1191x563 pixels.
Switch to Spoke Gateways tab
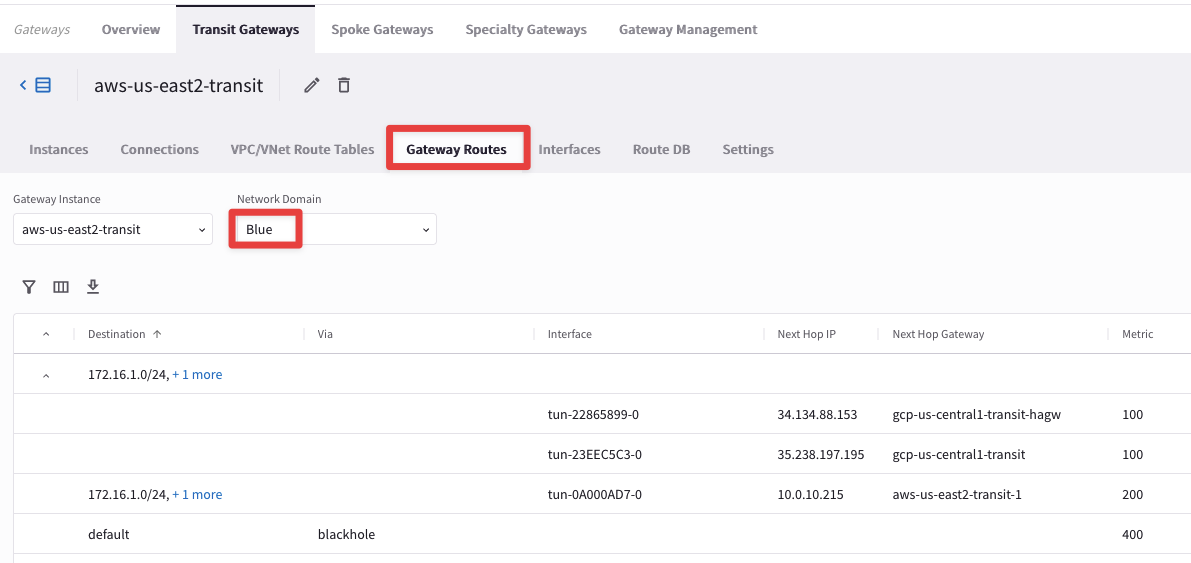[x=382, y=30]
